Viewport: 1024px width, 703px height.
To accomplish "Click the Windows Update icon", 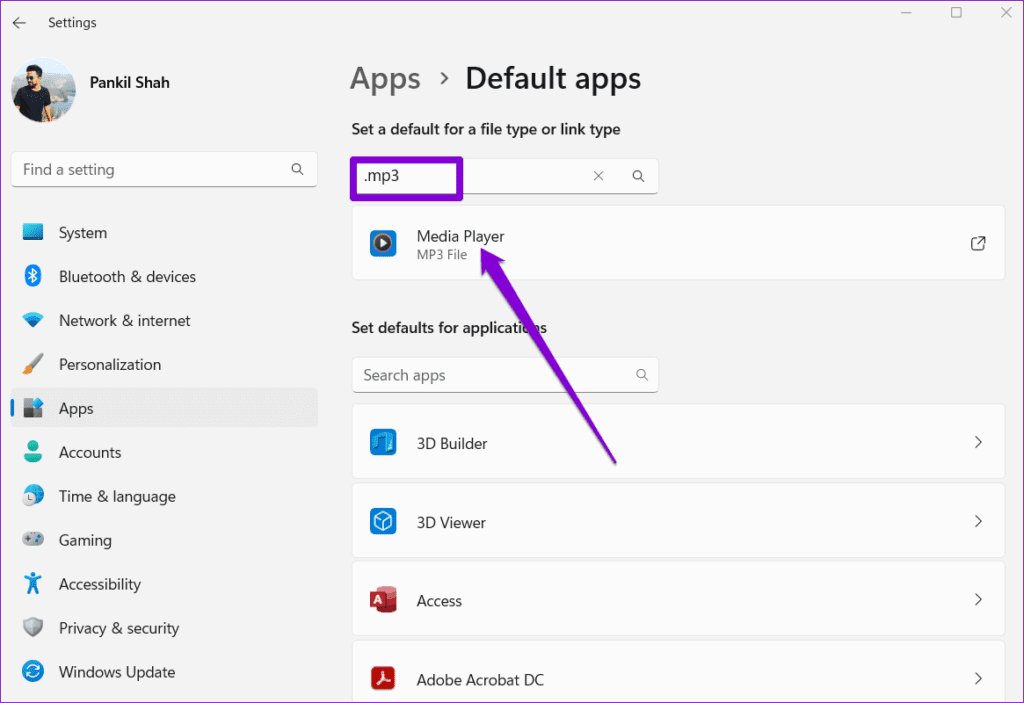I will pyautogui.click(x=33, y=672).
